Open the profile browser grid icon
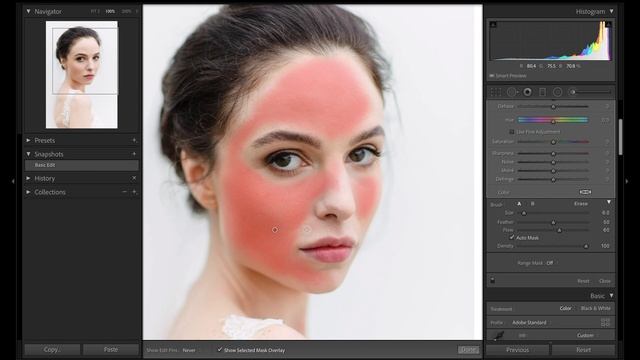This screenshot has width=640, height=360. pos(605,322)
